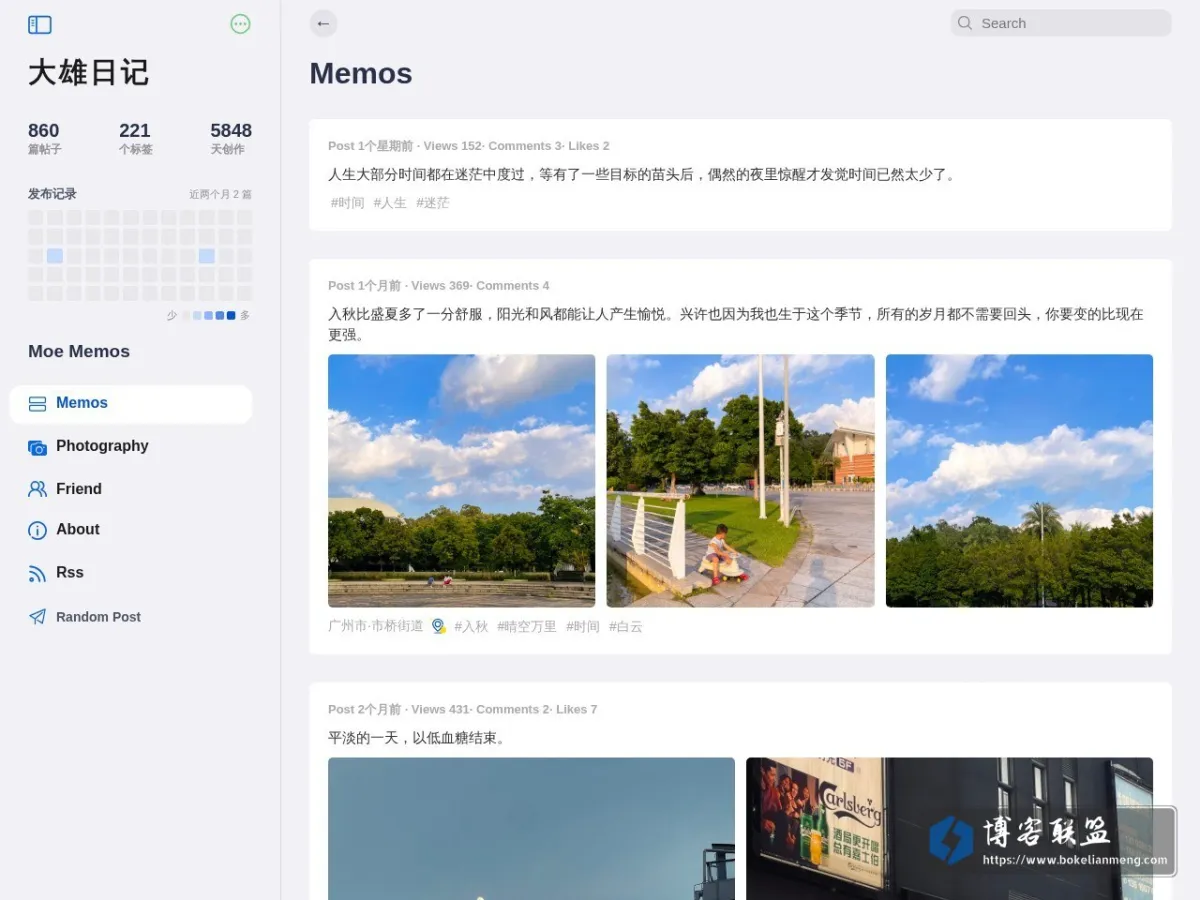Toggle the sidebar panel icon

coord(40,25)
